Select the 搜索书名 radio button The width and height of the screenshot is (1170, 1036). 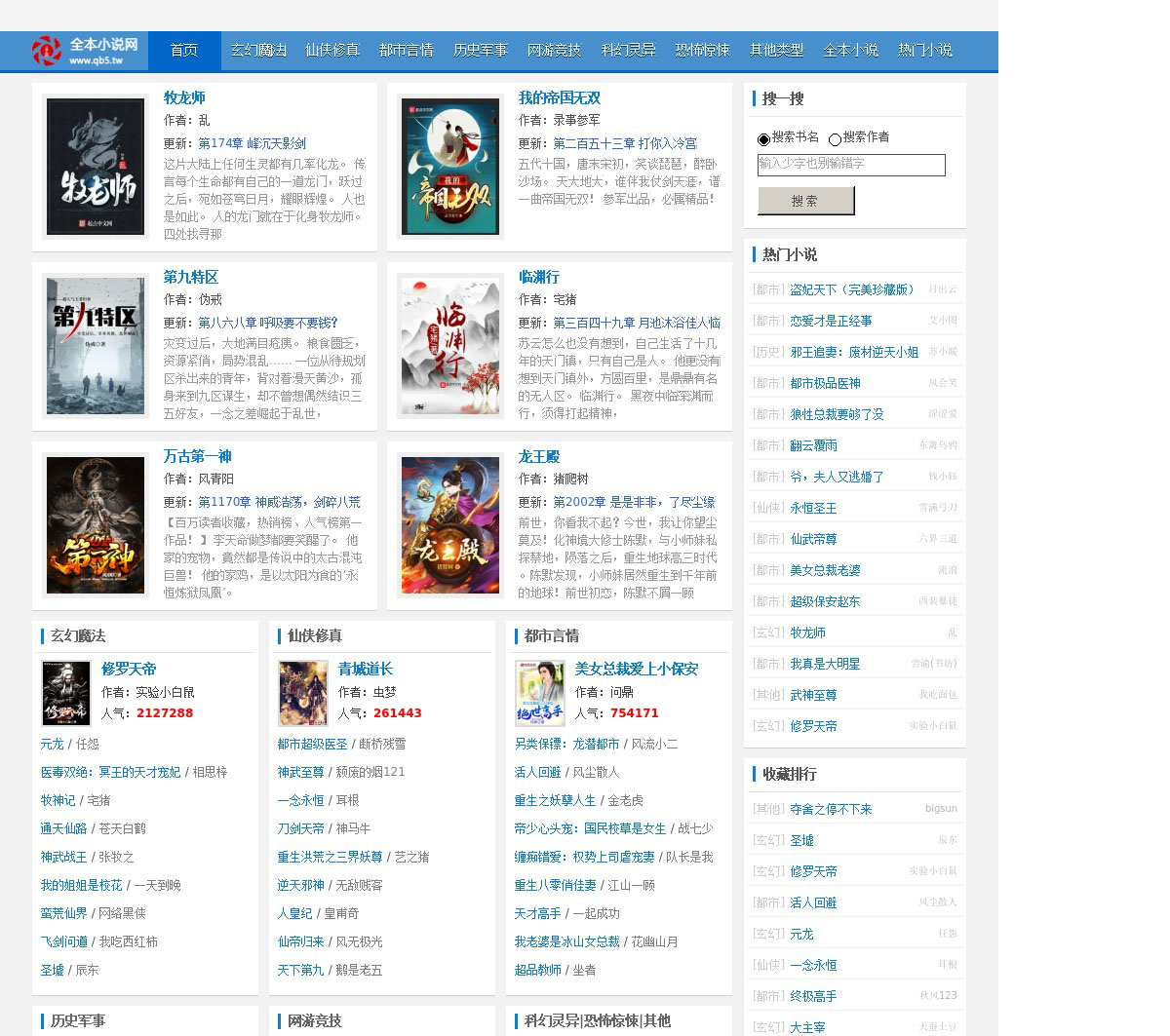(763, 139)
